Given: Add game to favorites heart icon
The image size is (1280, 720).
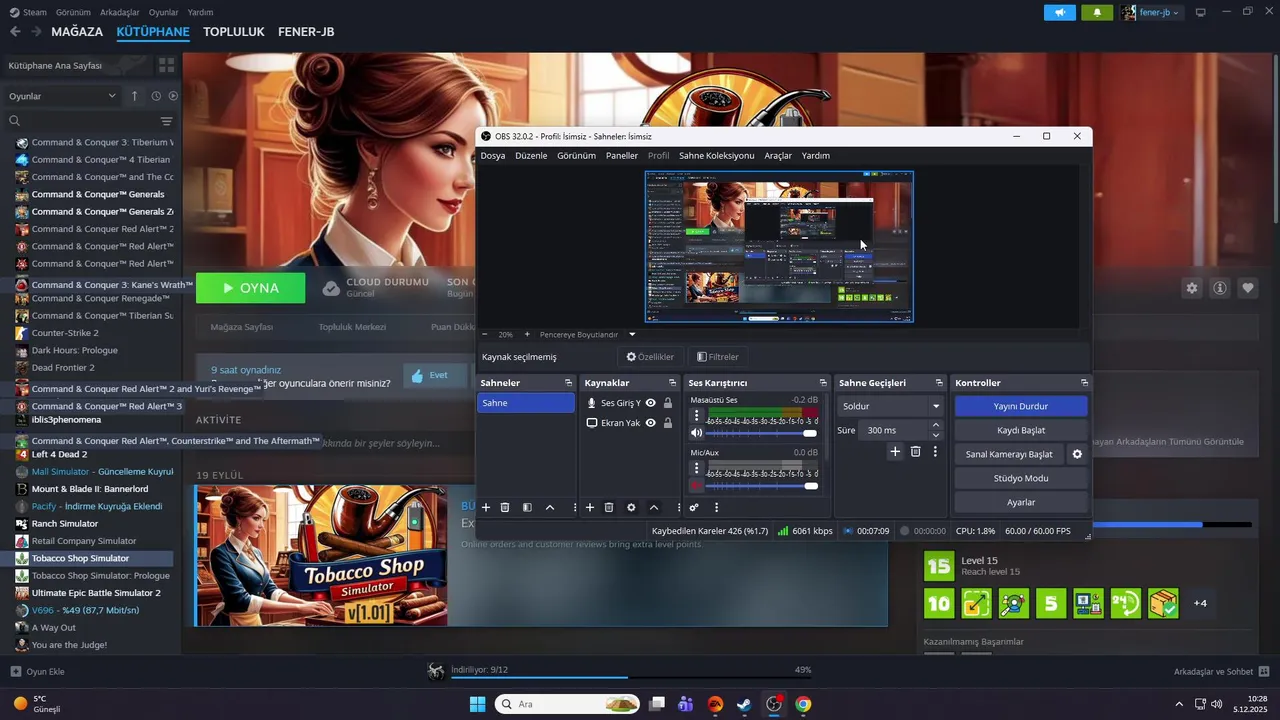Looking at the screenshot, I should [1248, 288].
